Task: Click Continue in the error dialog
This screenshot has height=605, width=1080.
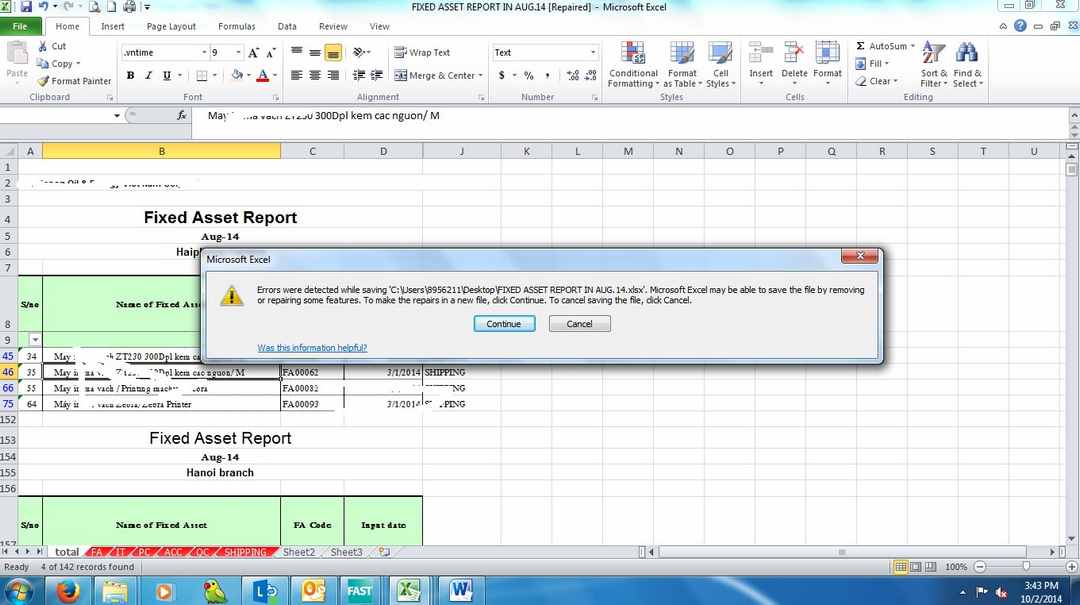Action: point(503,324)
